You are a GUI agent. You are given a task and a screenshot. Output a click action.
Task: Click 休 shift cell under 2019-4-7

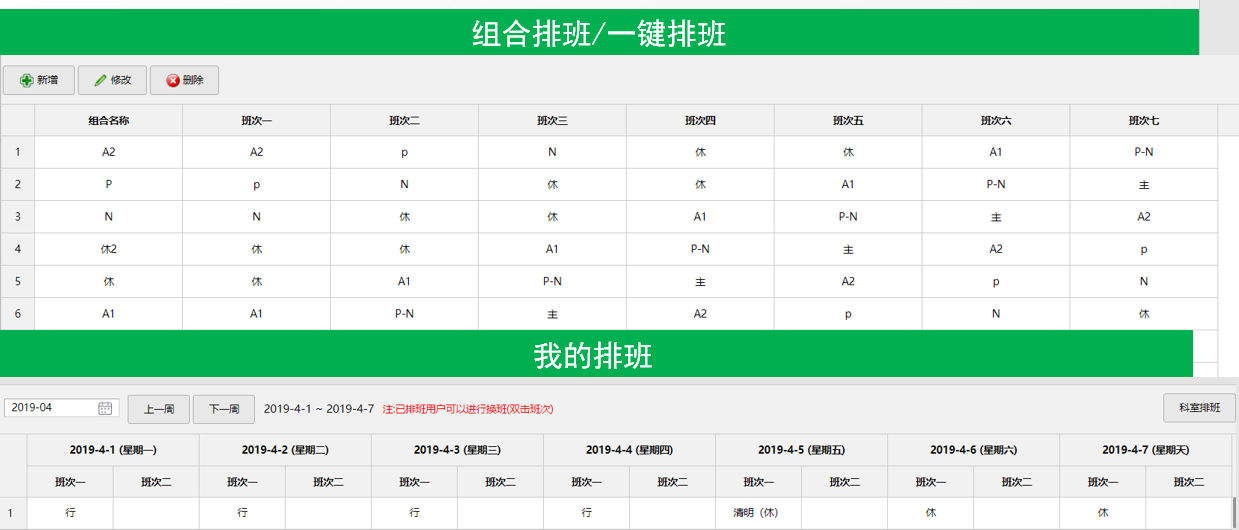tap(1103, 512)
